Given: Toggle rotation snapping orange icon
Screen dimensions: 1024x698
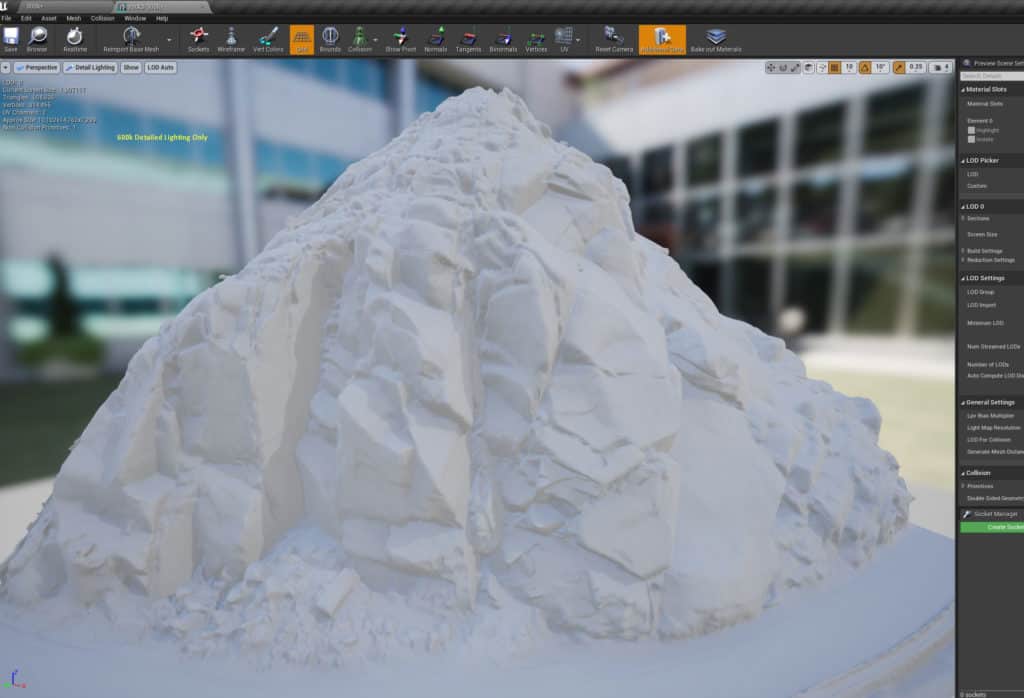Looking at the screenshot, I should 865,67.
